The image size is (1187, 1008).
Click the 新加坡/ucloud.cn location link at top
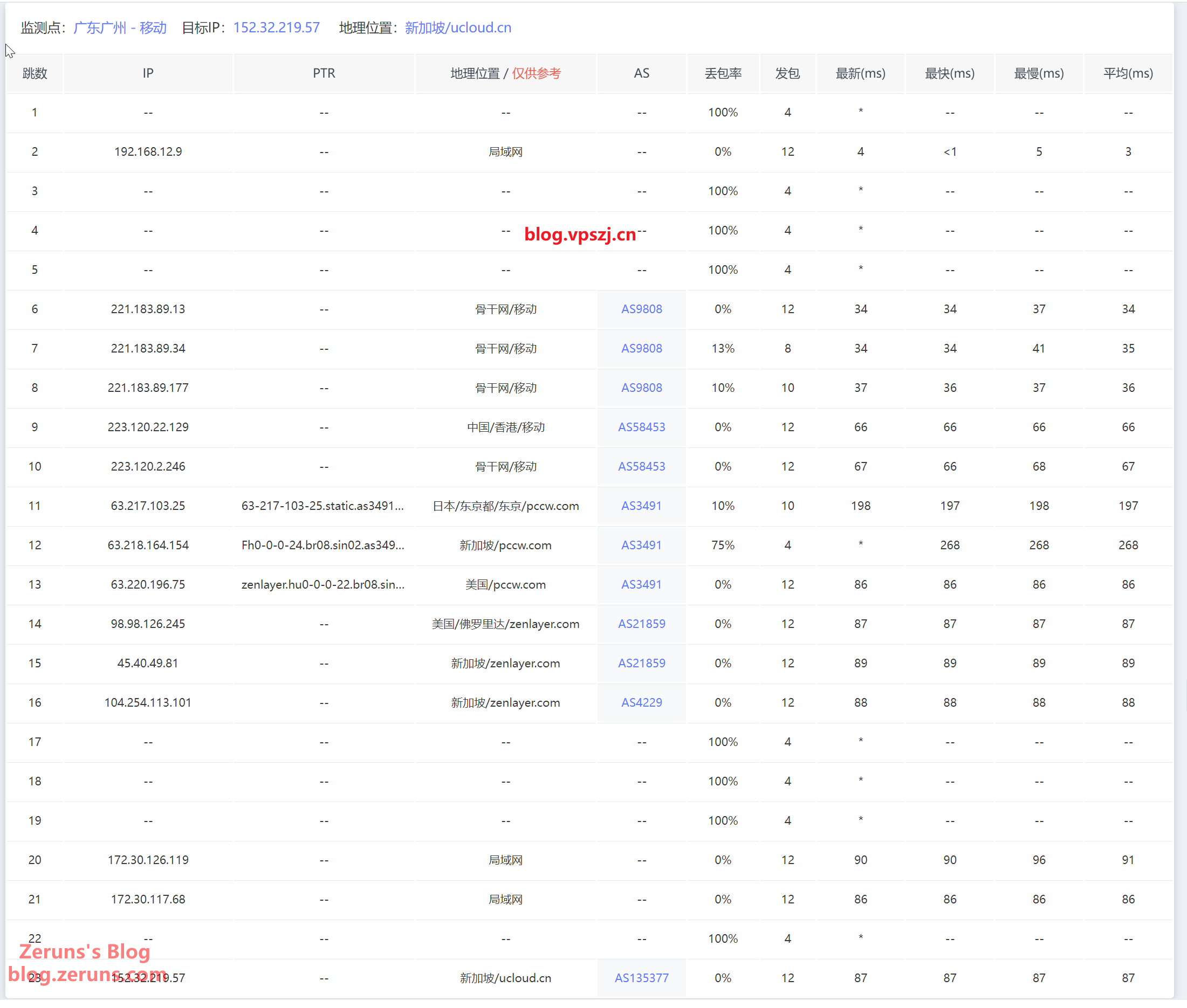457,27
